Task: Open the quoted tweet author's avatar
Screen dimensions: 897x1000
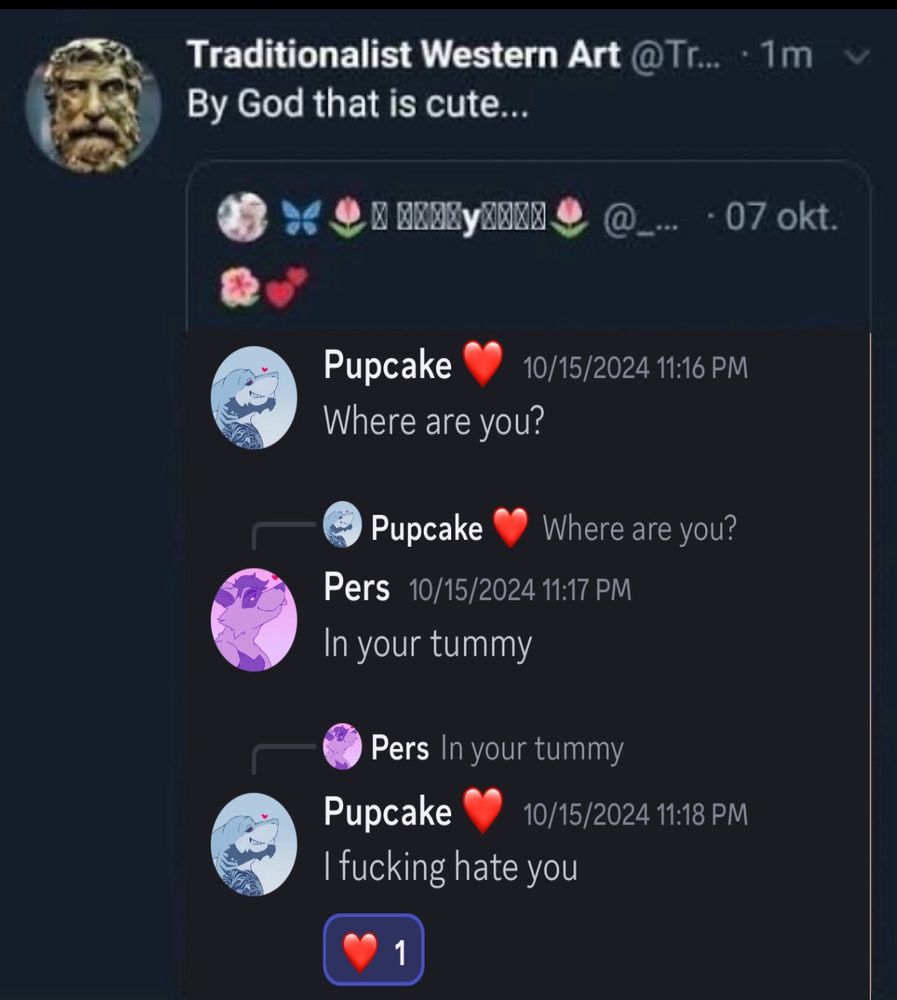Action: click(242, 217)
